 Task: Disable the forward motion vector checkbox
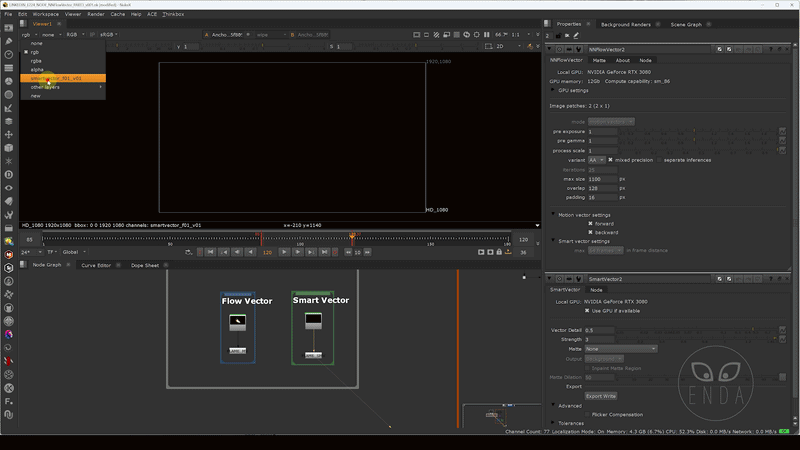(x=590, y=223)
